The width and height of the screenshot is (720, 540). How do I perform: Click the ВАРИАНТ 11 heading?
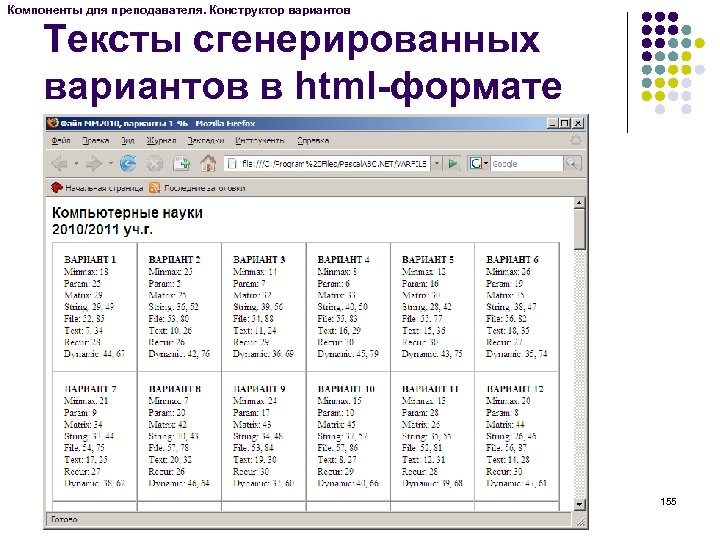(431, 389)
